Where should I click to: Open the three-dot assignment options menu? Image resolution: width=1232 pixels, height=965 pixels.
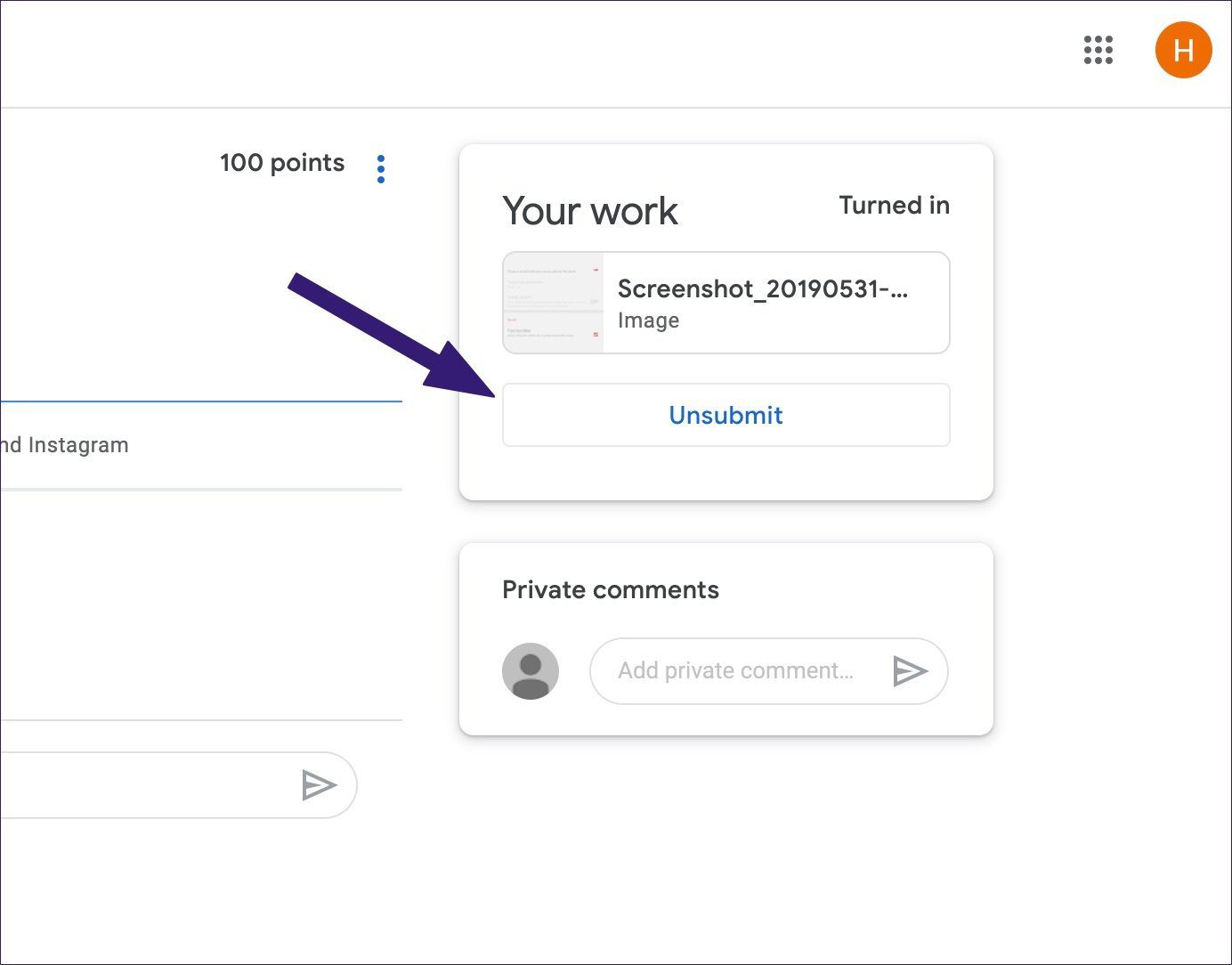coord(381,168)
